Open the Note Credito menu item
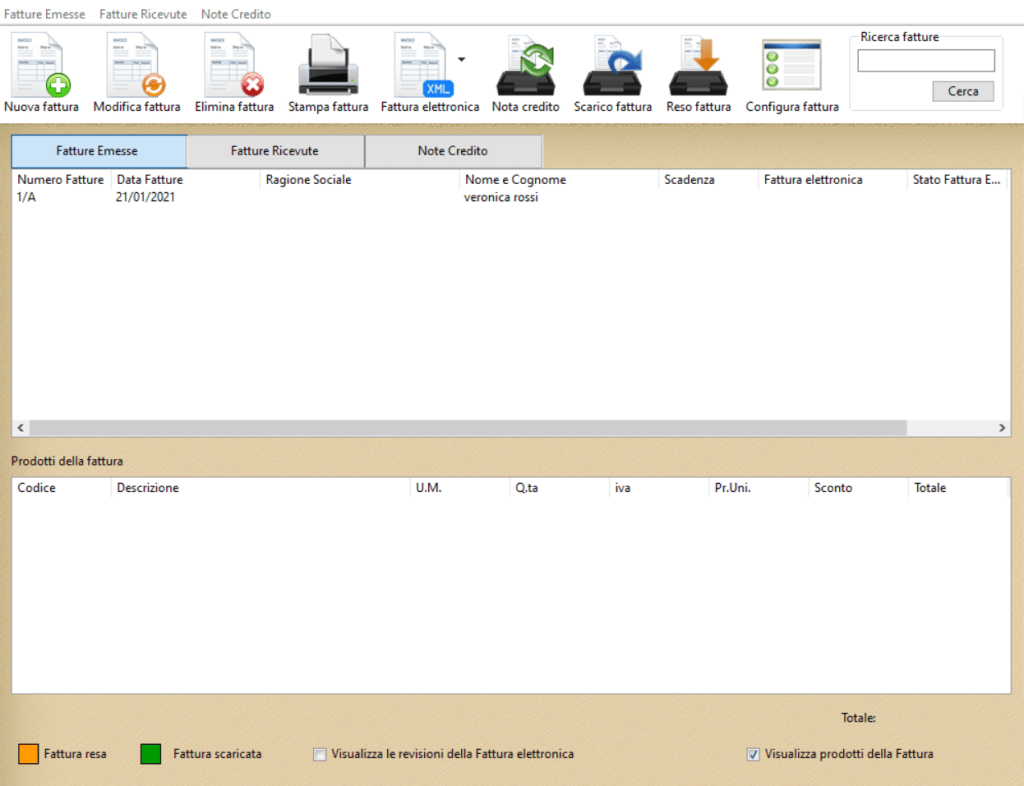This screenshot has height=786, width=1024. (235, 14)
